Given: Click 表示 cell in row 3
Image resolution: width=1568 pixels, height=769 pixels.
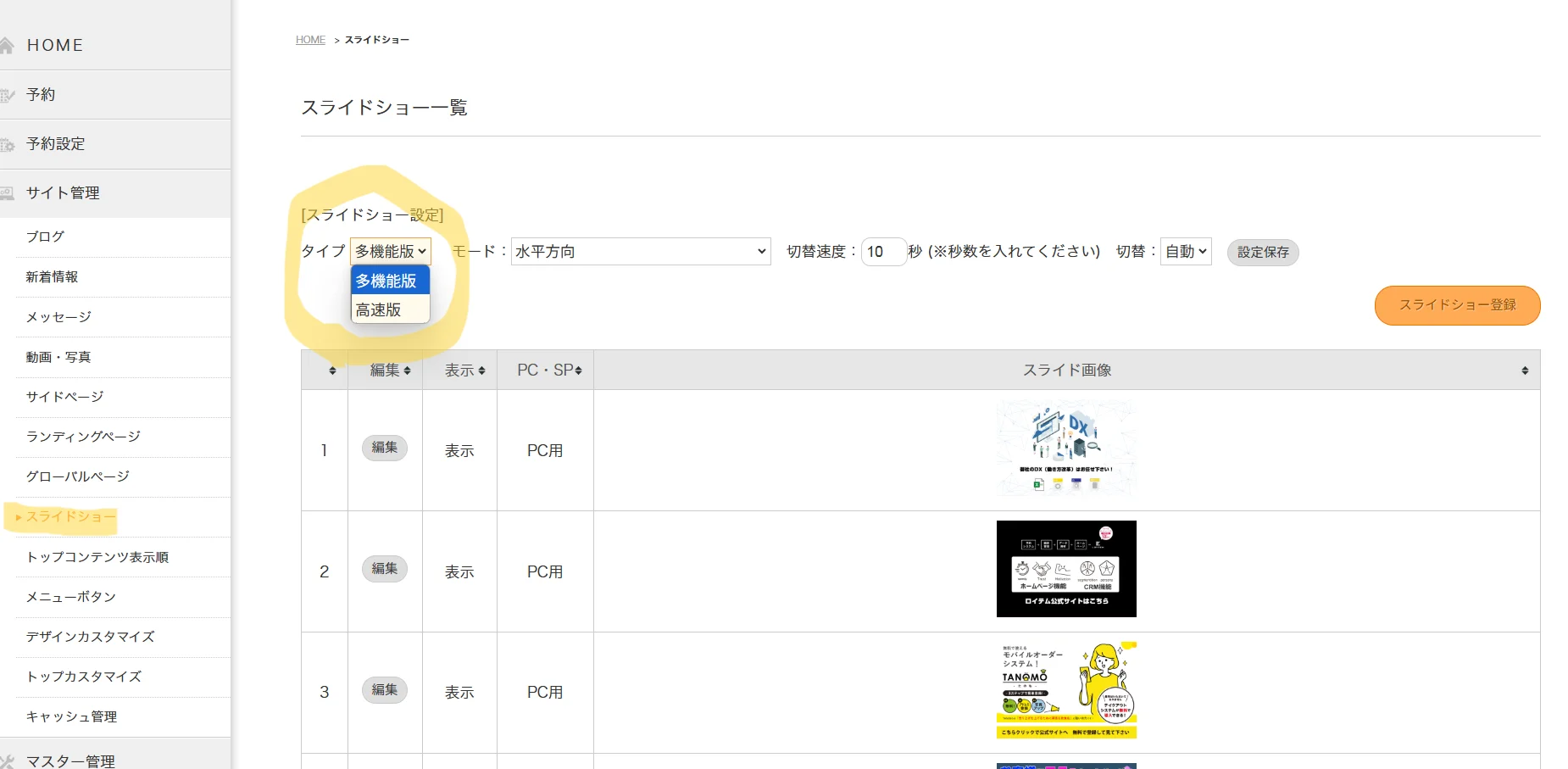Looking at the screenshot, I should 459,692.
